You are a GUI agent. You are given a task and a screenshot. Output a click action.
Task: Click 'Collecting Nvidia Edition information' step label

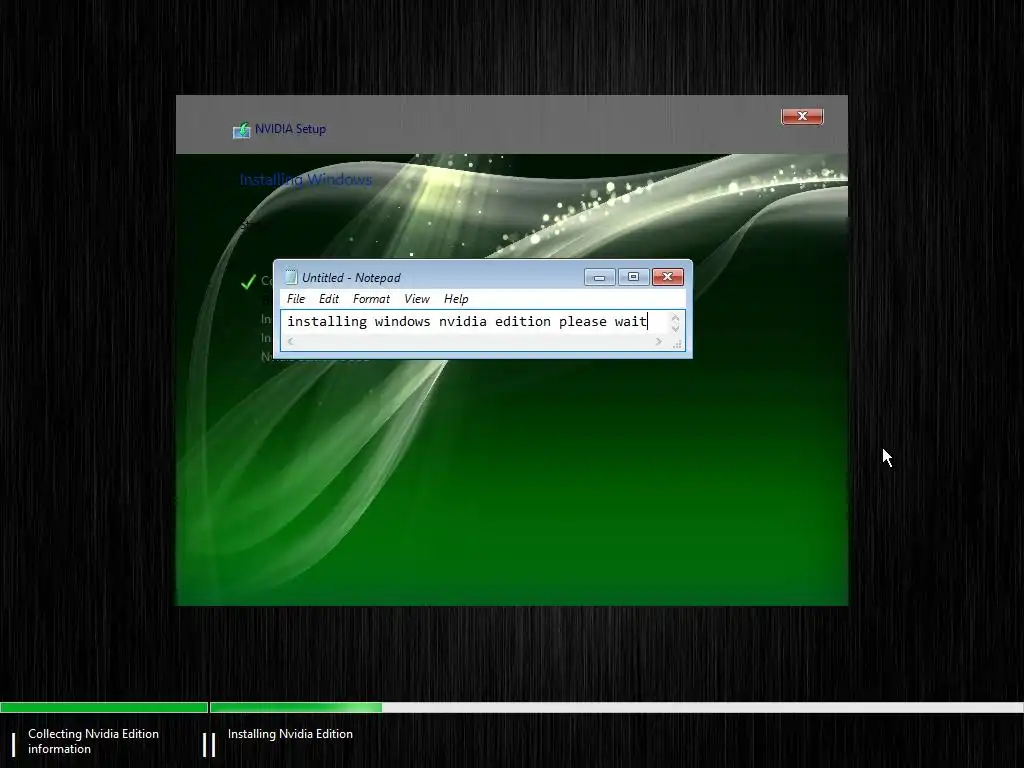click(93, 741)
